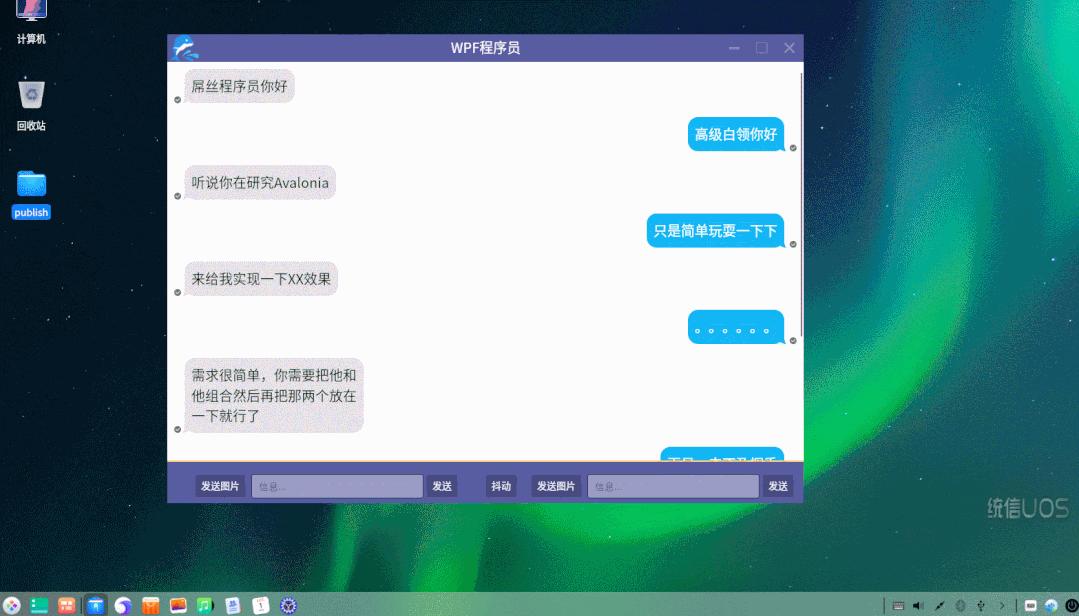
Task: Click the 抖动 shake button
Action: tap(500, 485)
